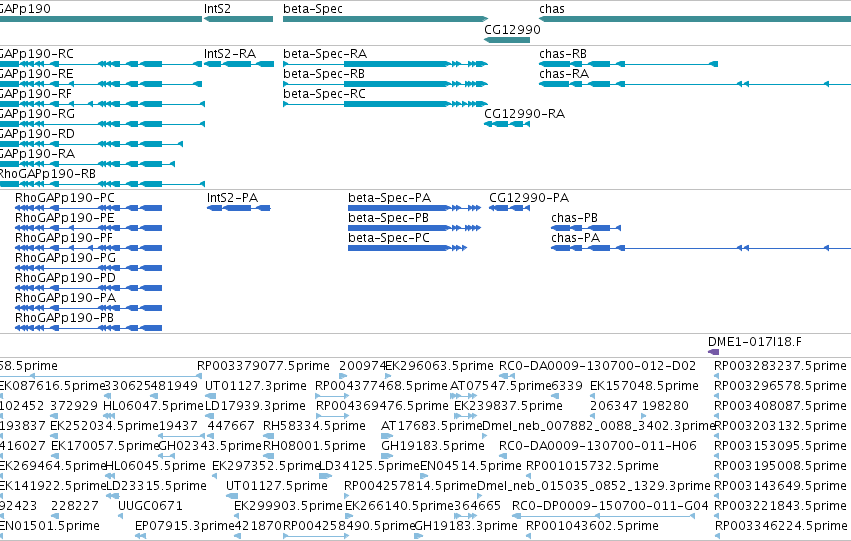Open EST RH08001.5prime

pos(314,447)
